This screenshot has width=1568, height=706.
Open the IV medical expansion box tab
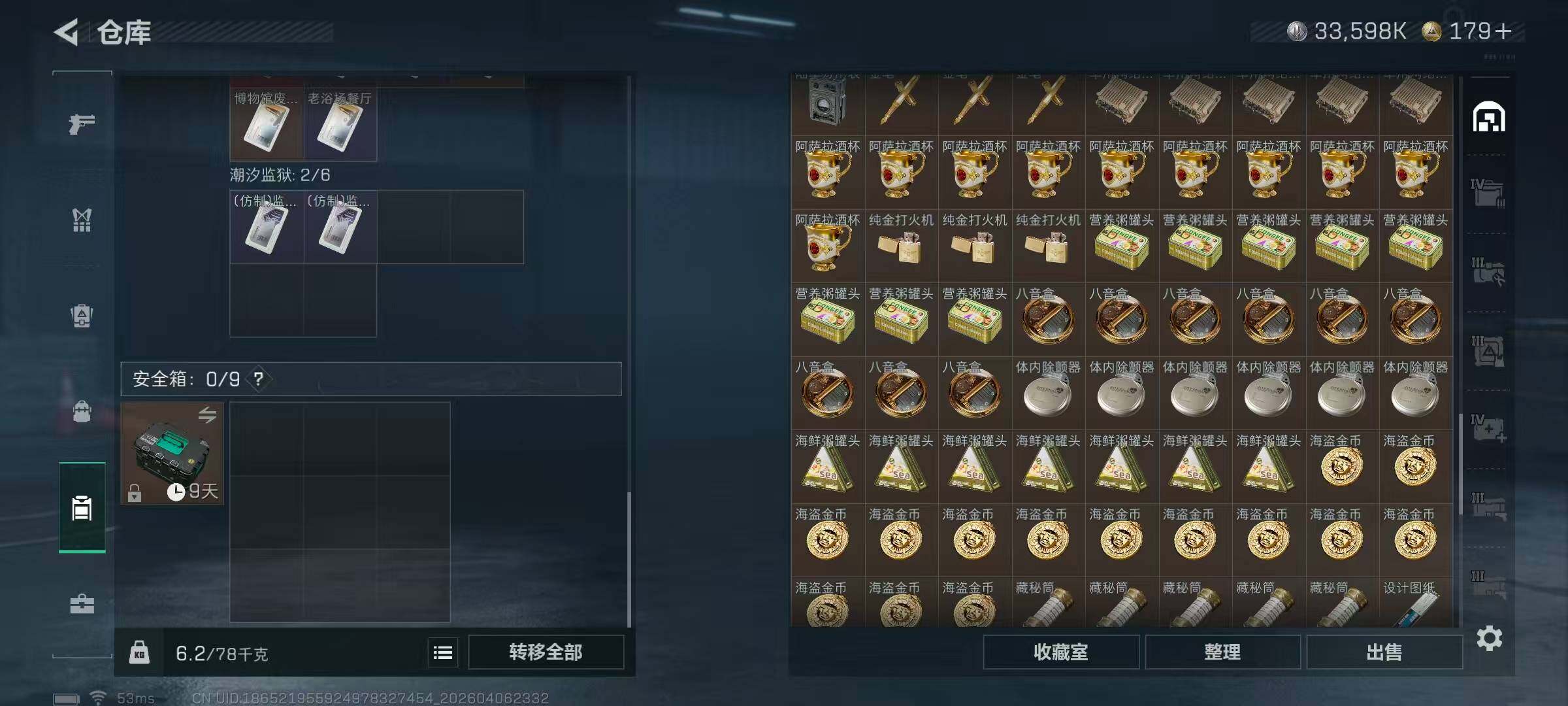click(x=1488, y=428)
